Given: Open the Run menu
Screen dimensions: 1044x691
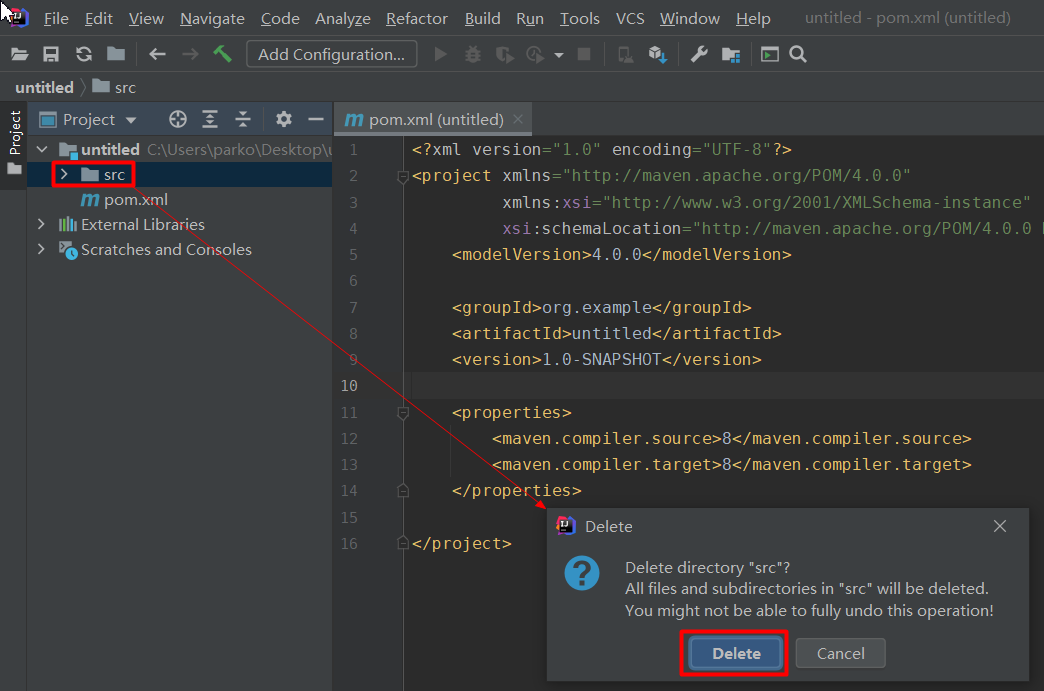Looking at the screenshot, I should click(x=530, y=19).
